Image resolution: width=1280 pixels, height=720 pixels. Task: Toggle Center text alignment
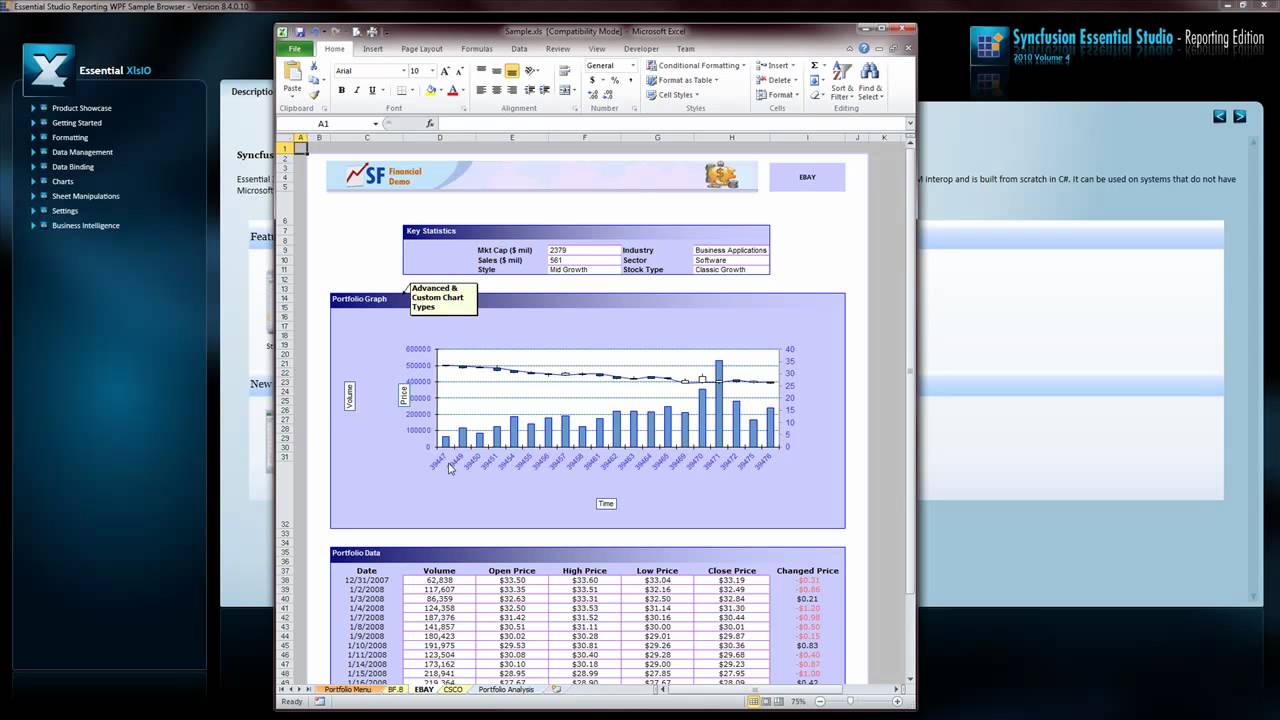click(497, 90)
